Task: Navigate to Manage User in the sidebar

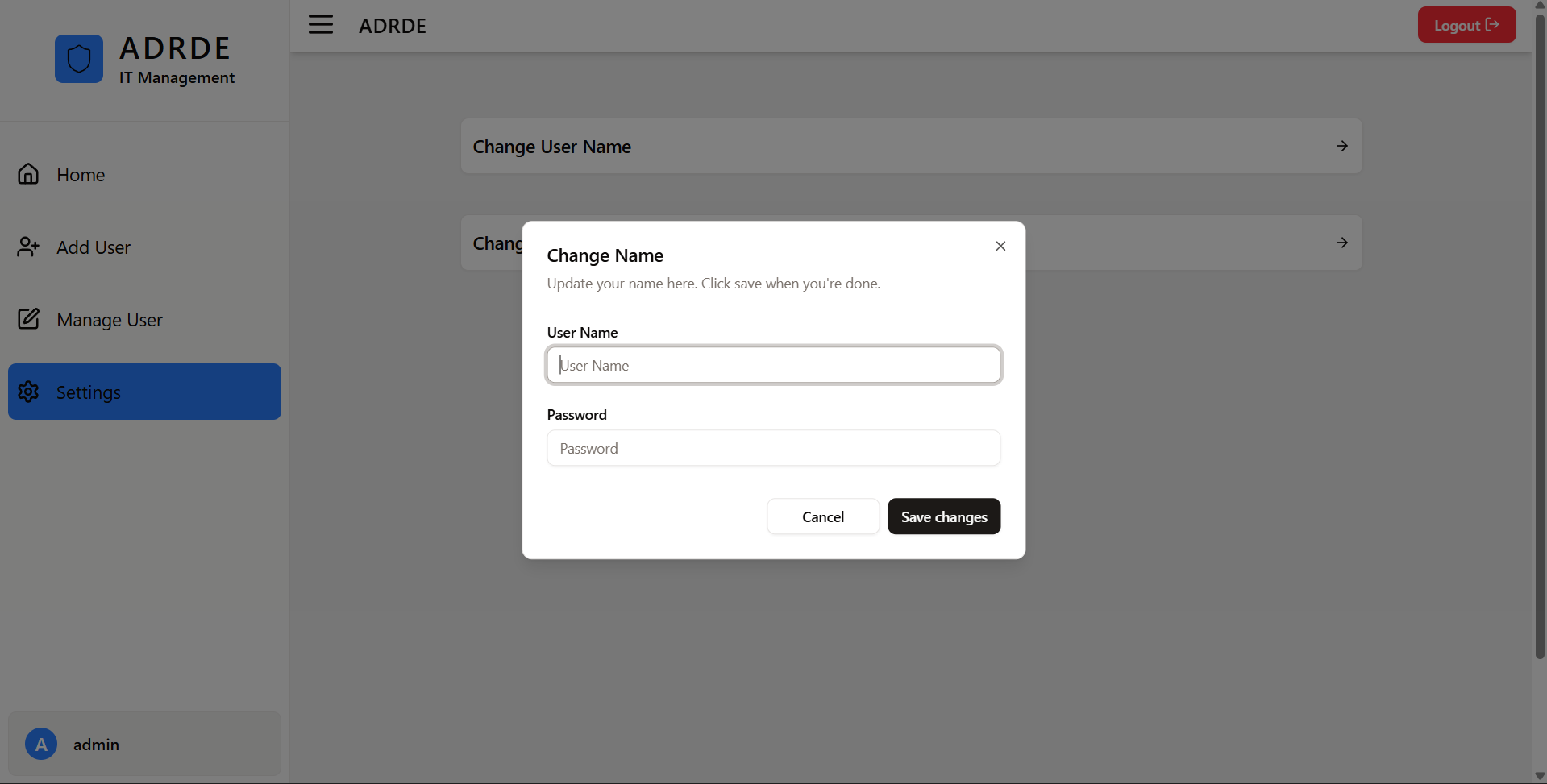Action: tap(110, 319)
